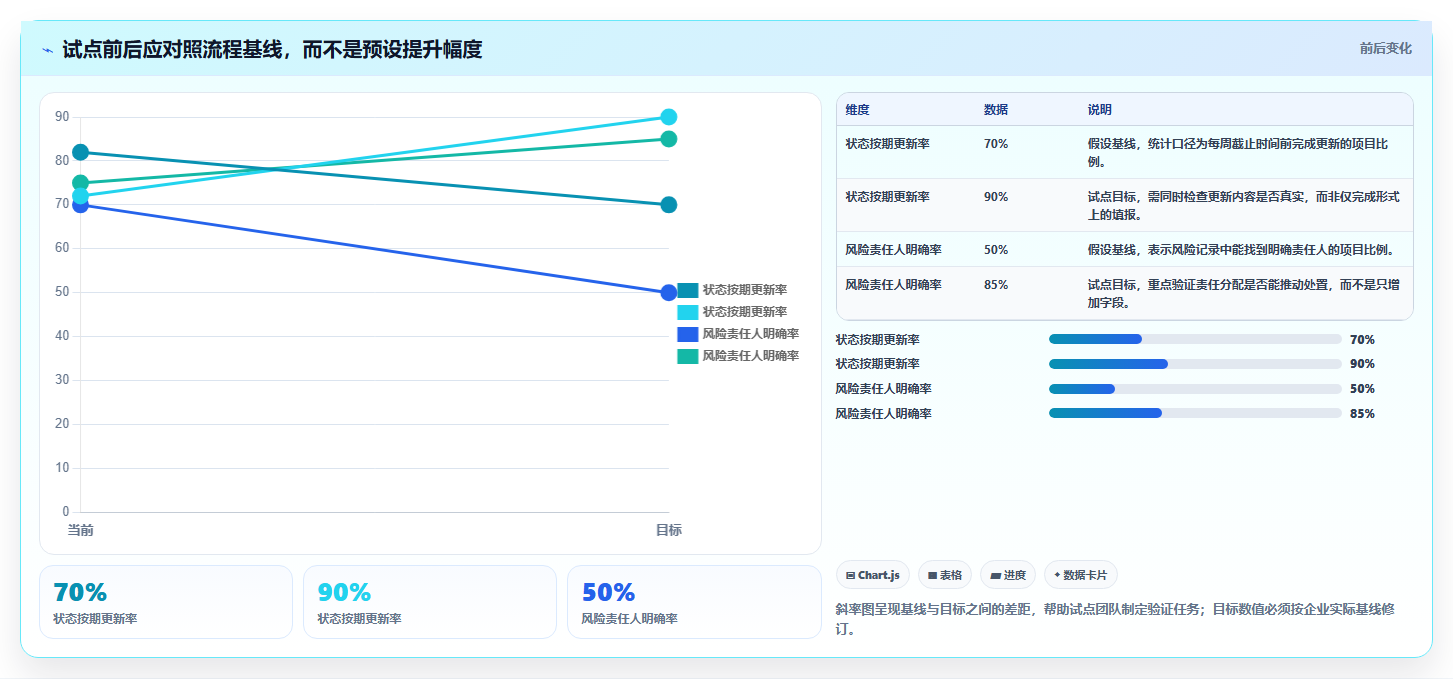Click the Chart.js chip
Image resolution: width=1453 pixels, height=679 pixels.
tap(873, 575)
